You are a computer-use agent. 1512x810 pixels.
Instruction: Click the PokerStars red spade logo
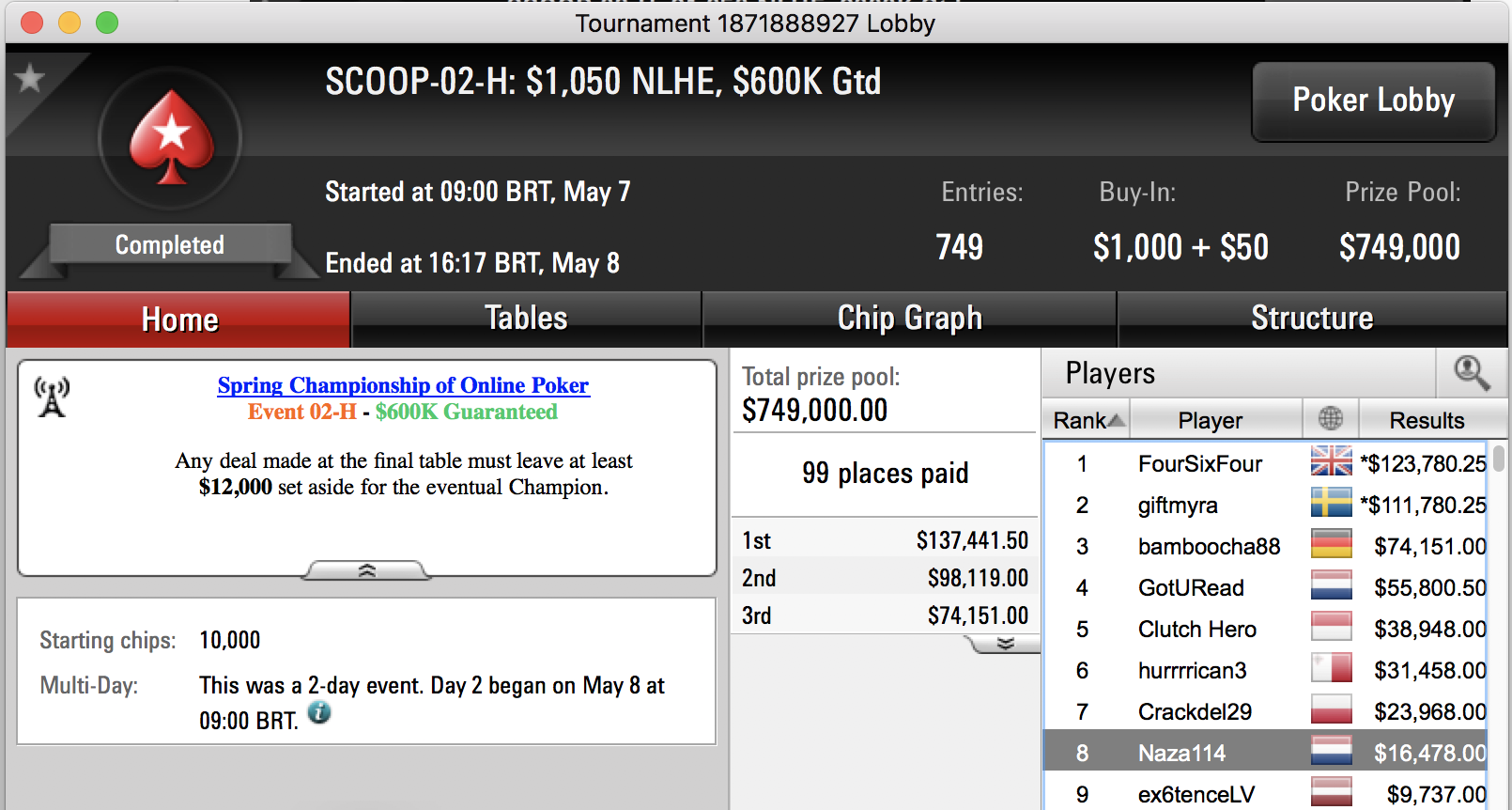coord(171,138)
